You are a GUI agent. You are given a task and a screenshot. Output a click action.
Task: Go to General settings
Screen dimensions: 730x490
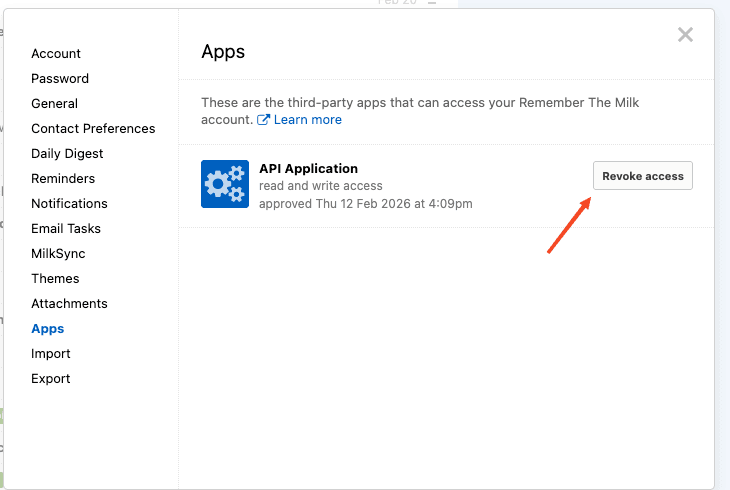pos(54,103)
